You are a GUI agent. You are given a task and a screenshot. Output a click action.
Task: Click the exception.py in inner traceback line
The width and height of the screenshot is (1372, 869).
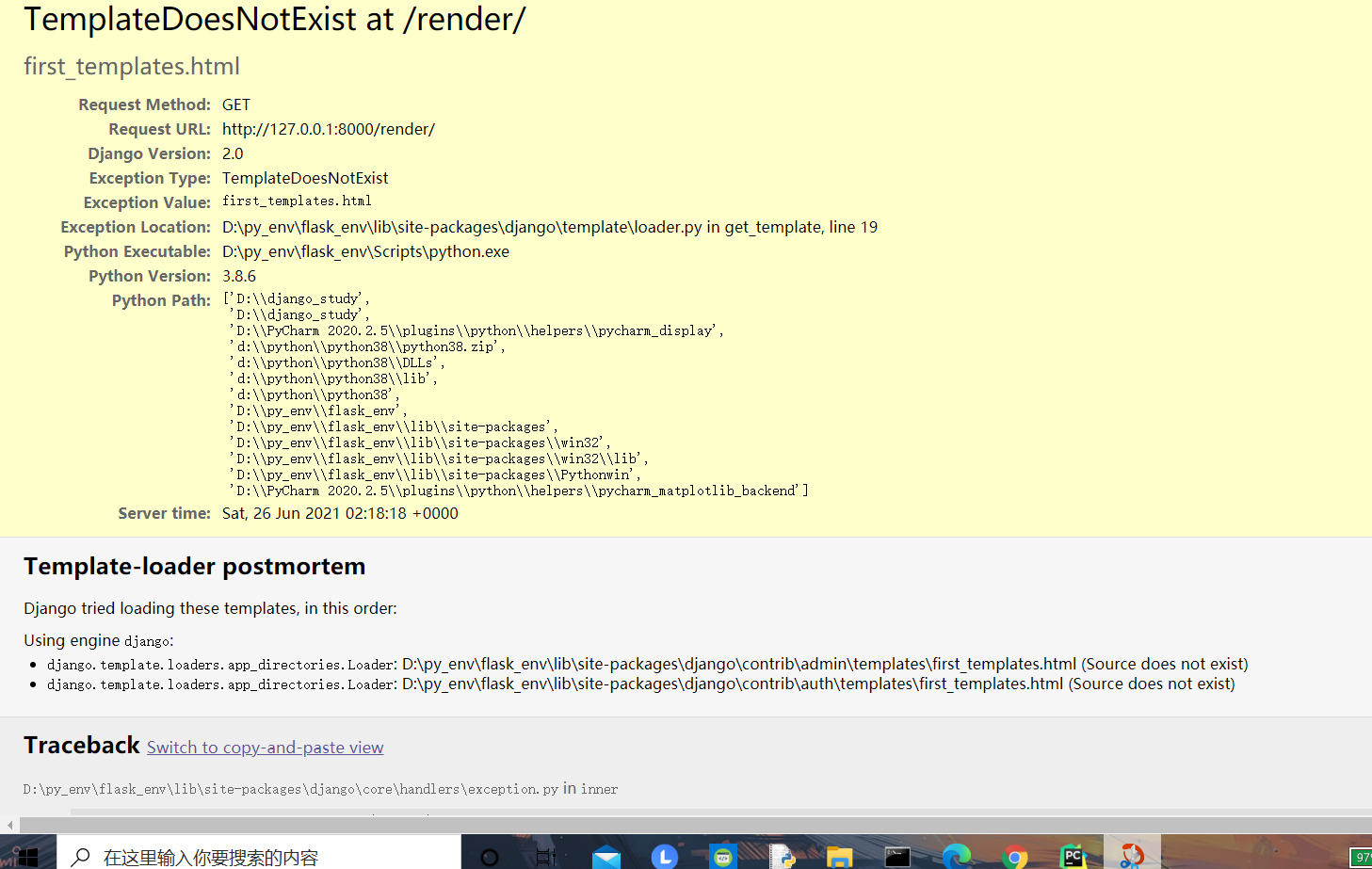coord(321,789)
